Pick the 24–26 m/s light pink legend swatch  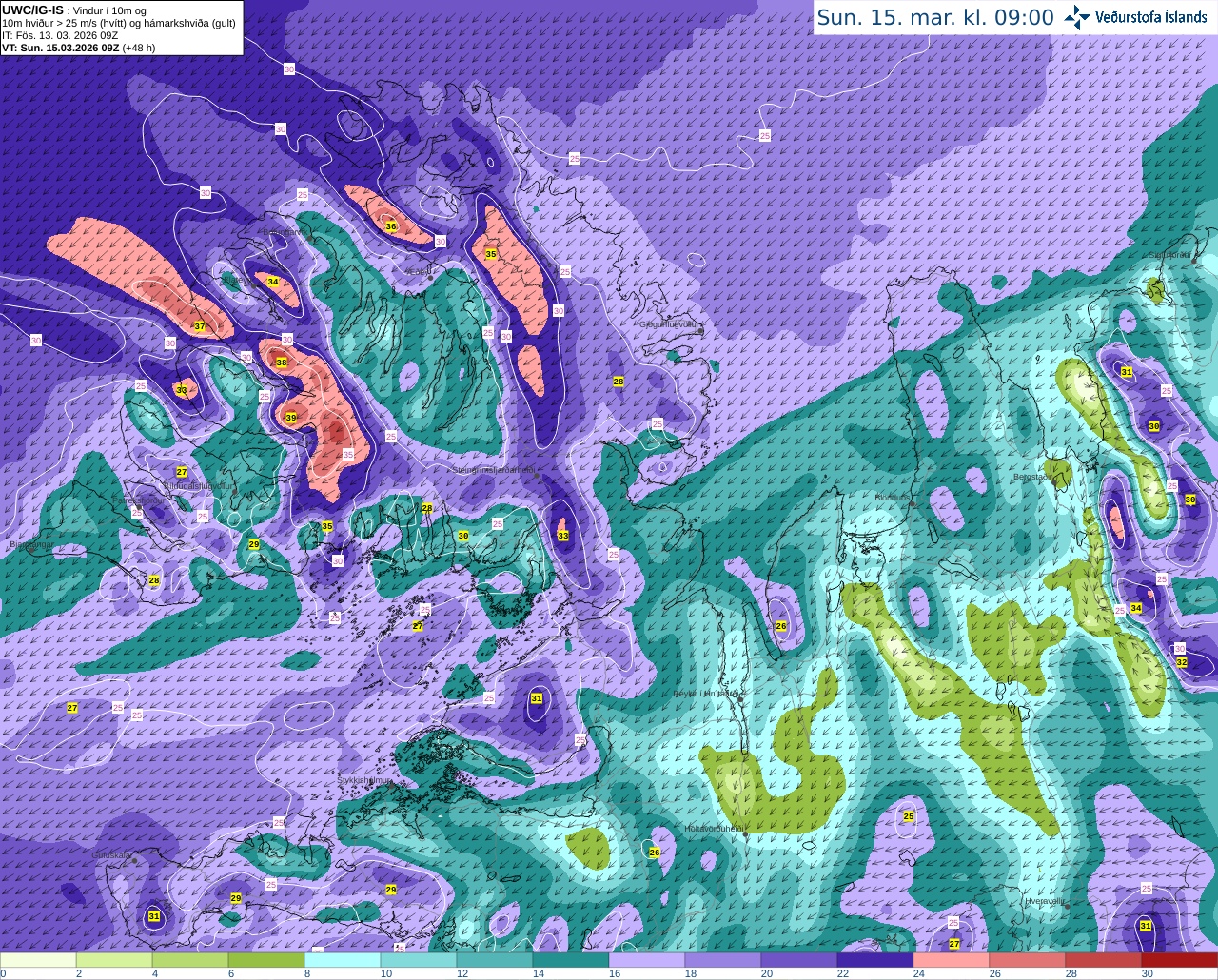click(x=952, y=960)
